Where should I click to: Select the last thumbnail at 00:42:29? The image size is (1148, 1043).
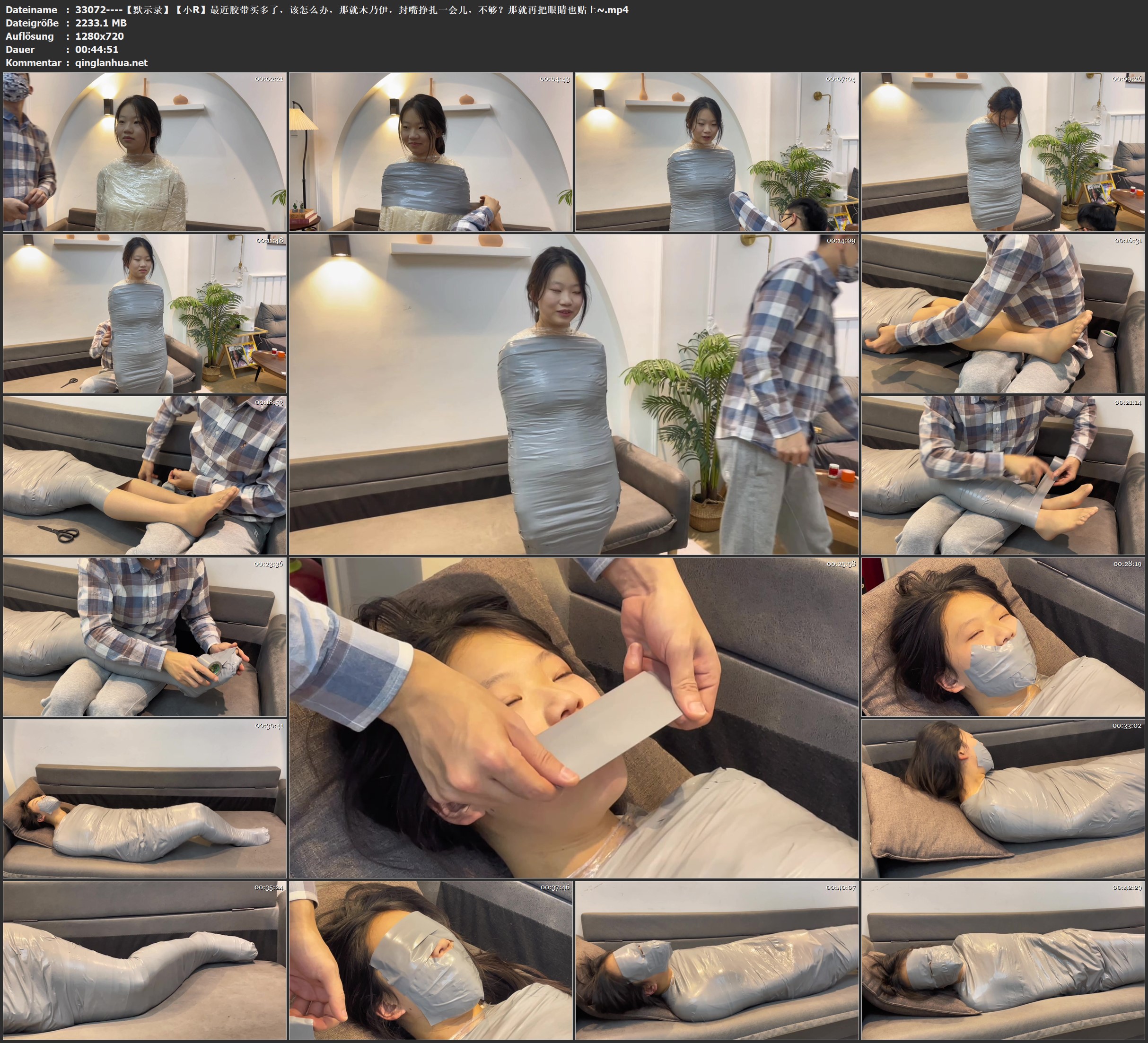point(1003,960)
